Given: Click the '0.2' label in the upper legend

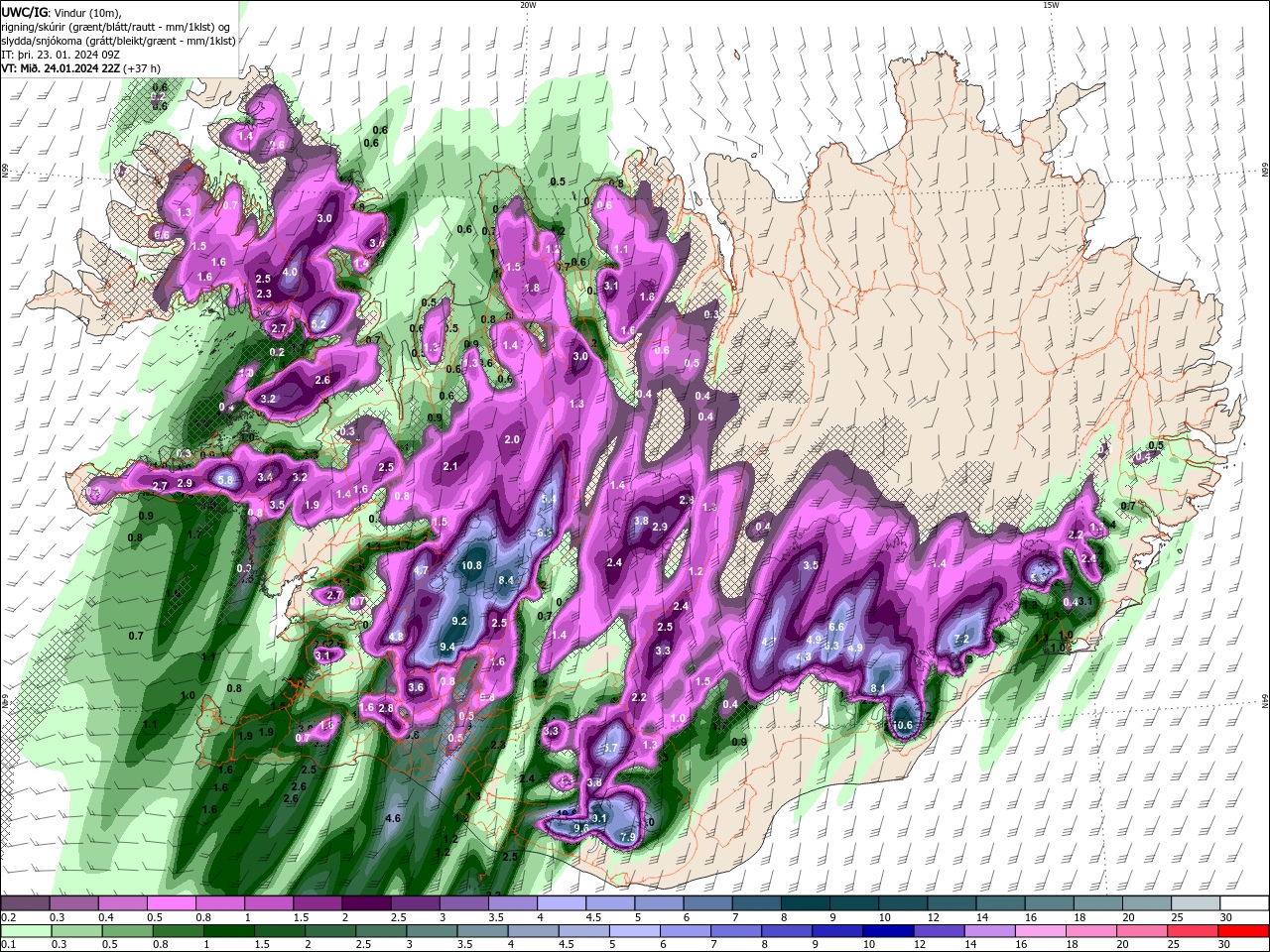Looking at the screenshot, I should click(x=8, y=917).
